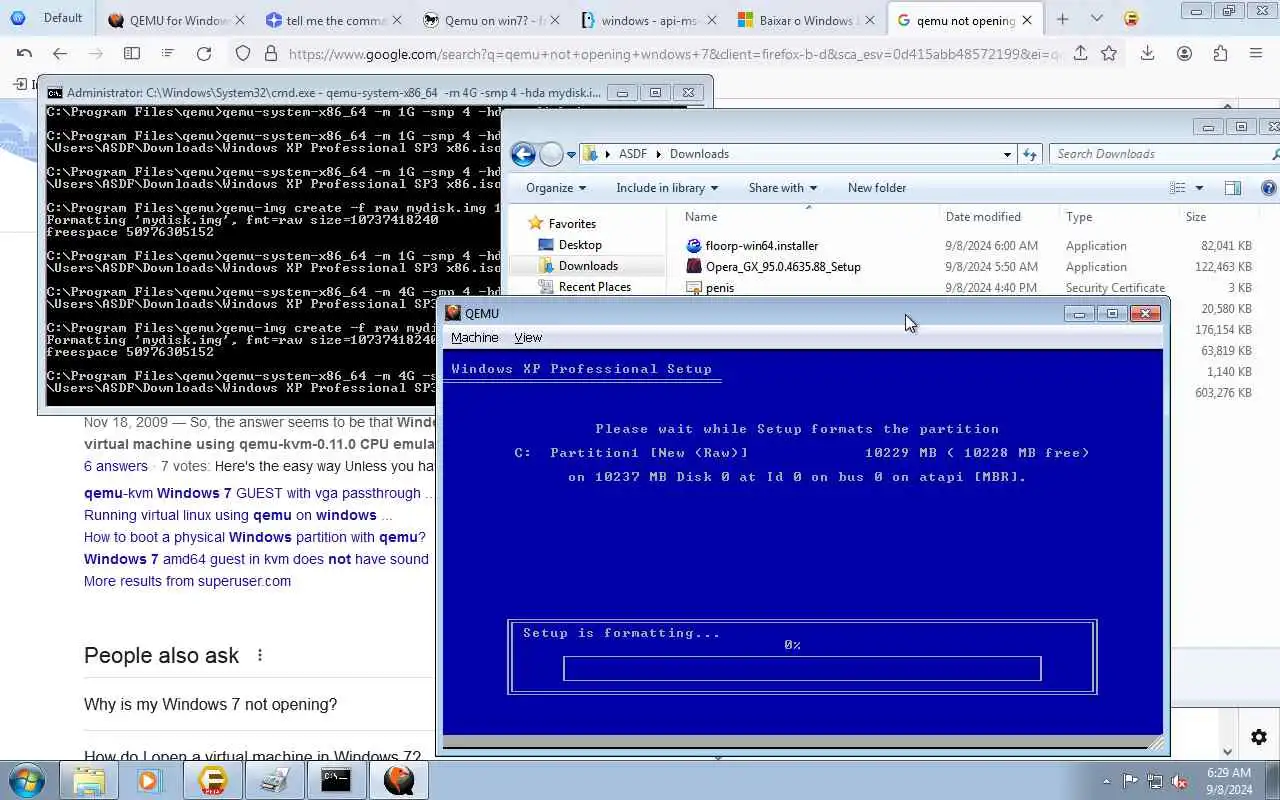Select the floorp-win64.installer file
Image resolution: width=1280 pixels, height=800 pixels.
tap(761, 246)
